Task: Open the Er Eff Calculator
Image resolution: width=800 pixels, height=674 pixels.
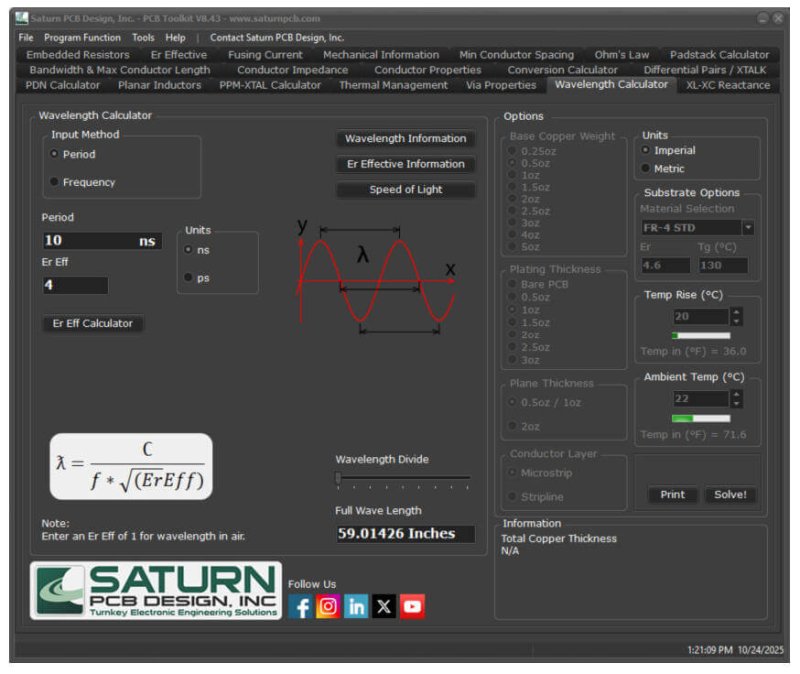Action: [93, 323]
